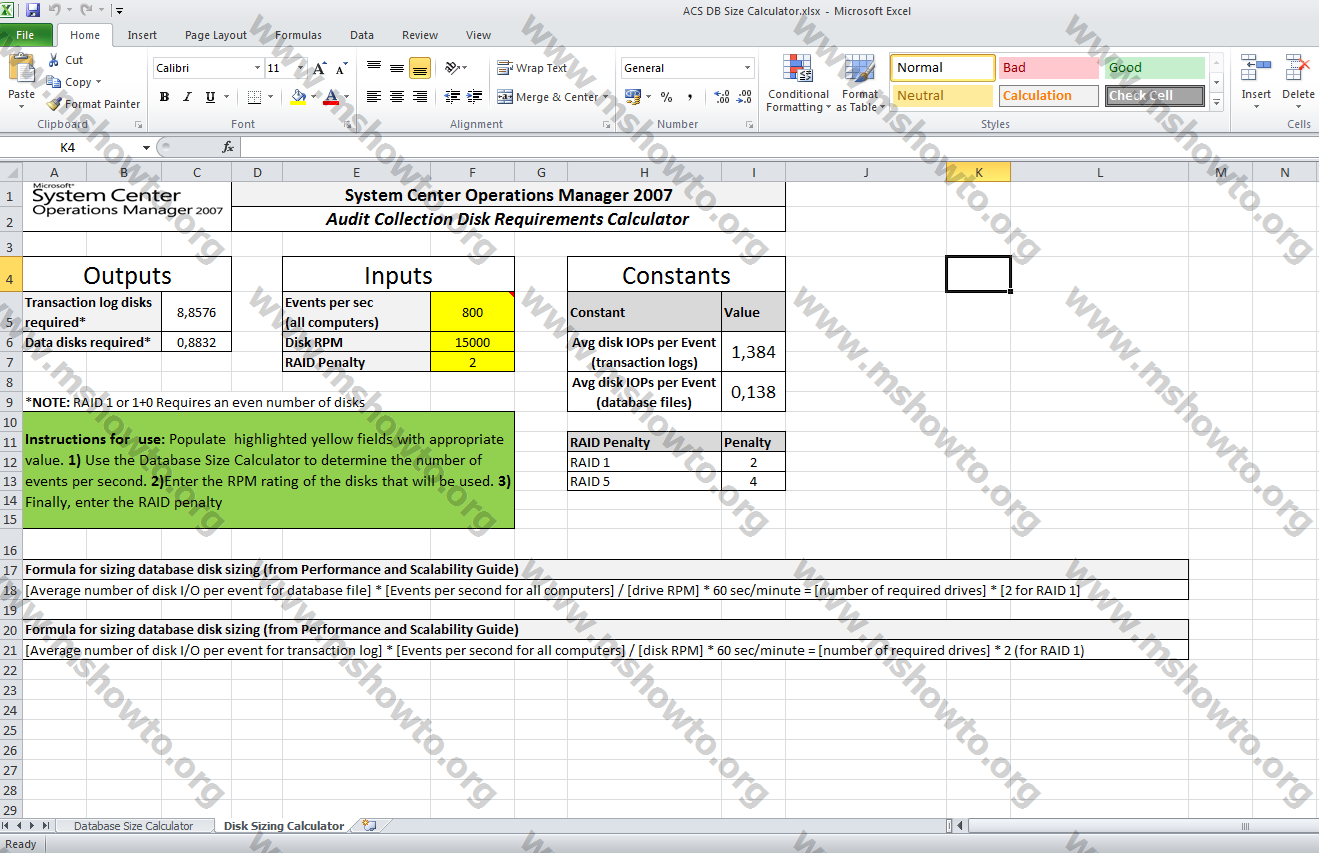Open the borders dropdown arrow
Viewport: 1319px width, 853px height.
(270, 97)
